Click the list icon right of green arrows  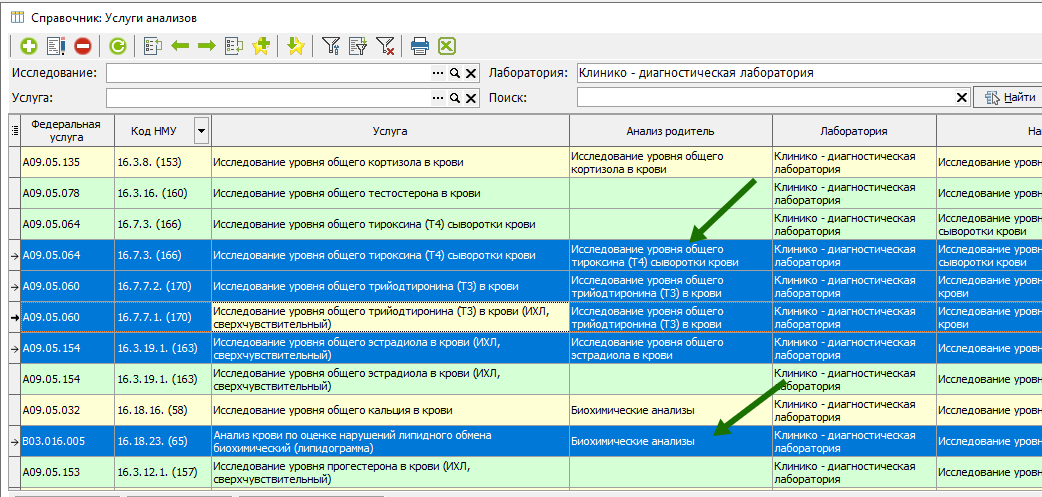pos(234,46)
